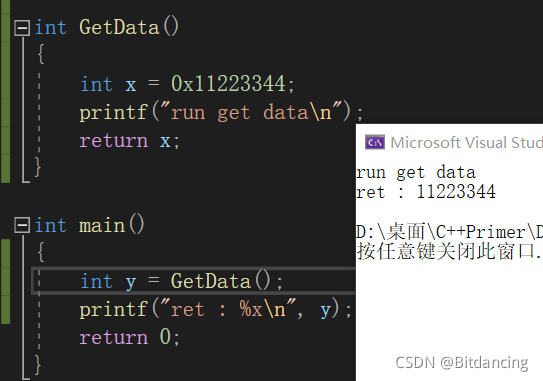Collapse the main function block
This screenshot has width=543, height=381.
point(22,226)
